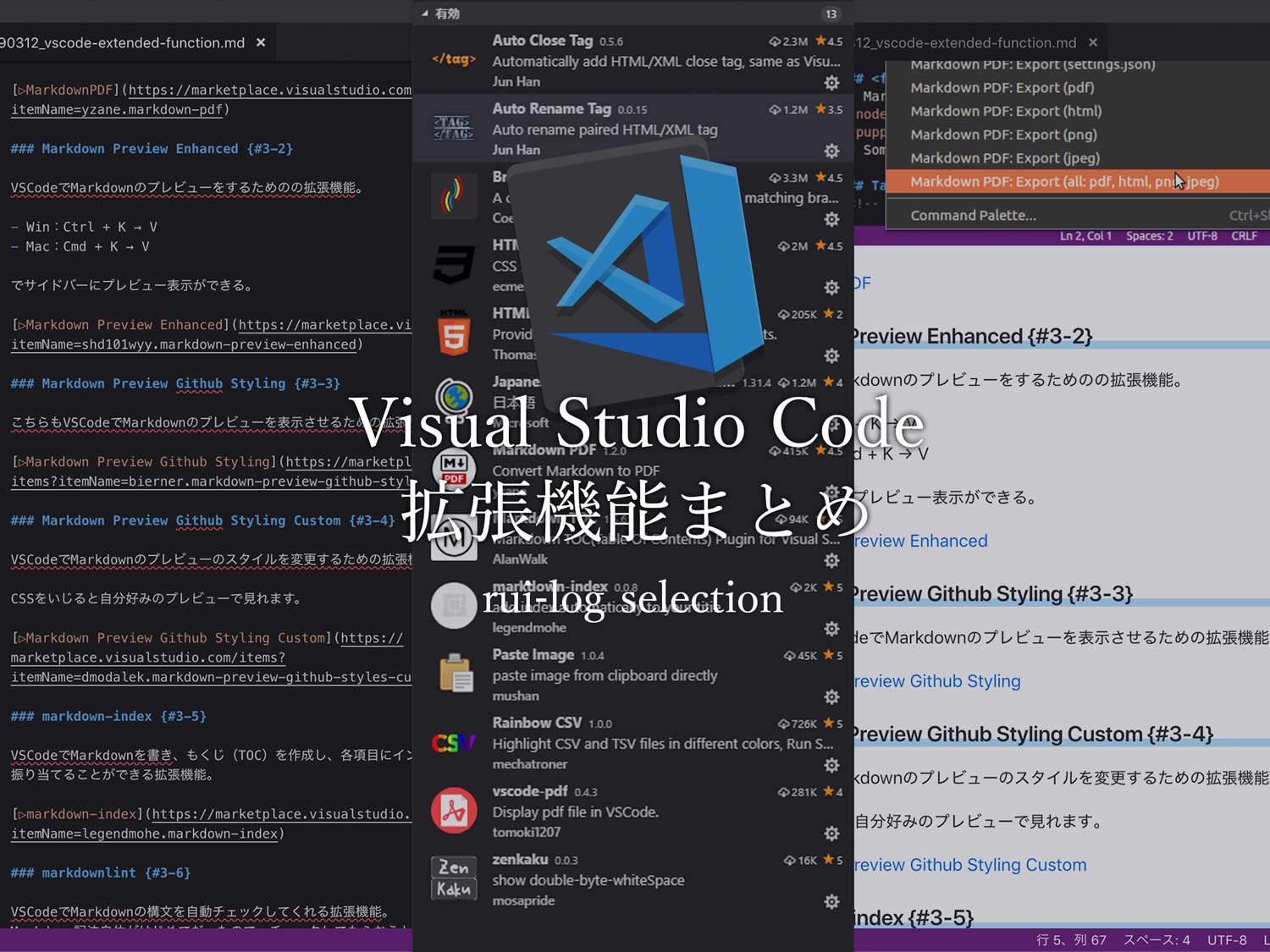Click the orange HTML5 shield icon
This screenshot has width=1270, height=952.
[454, 333]
